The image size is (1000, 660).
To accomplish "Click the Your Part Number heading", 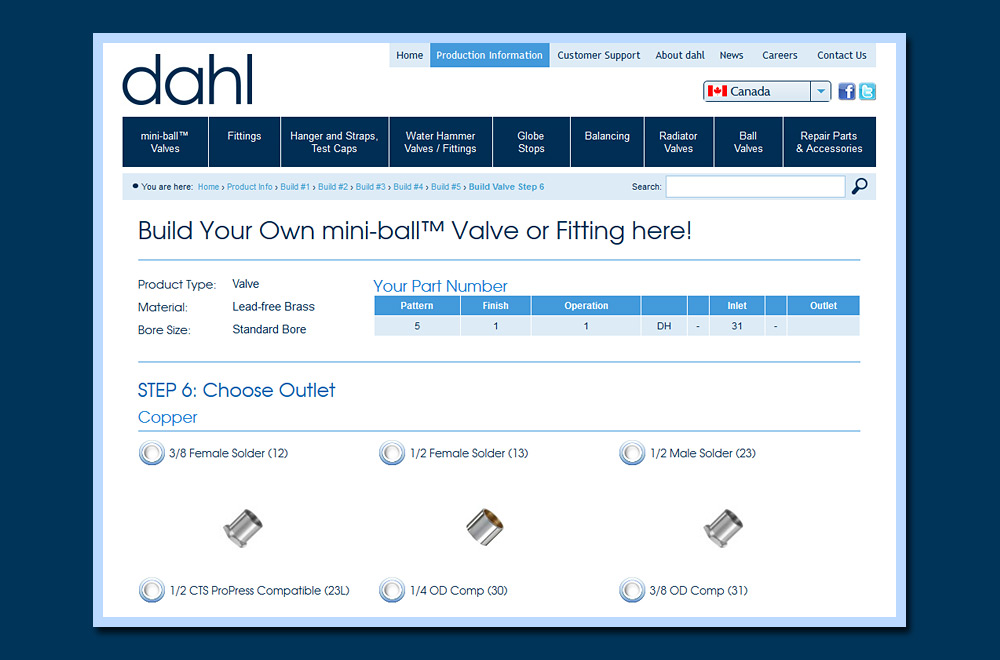I will pos(440,286).
